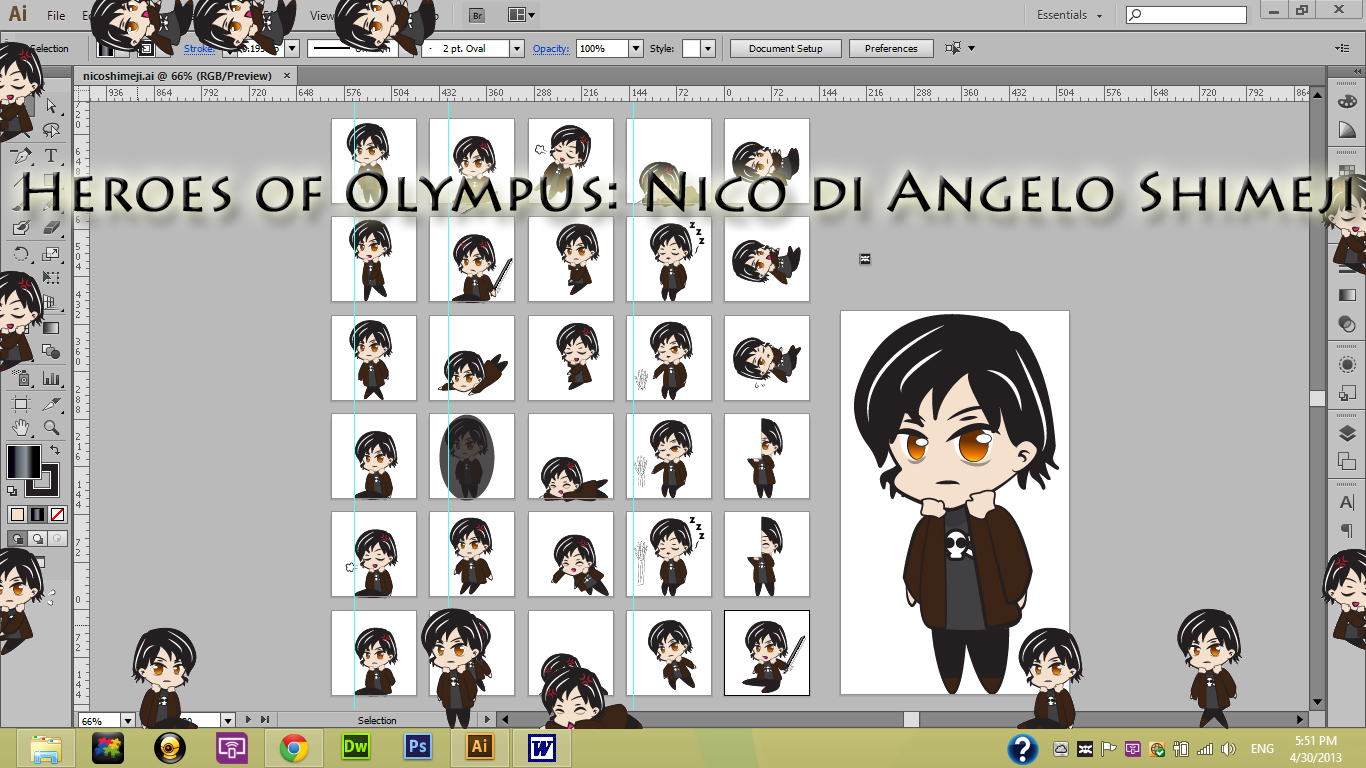This screenshot has height=768, width=1366.
Task: Launch Adobe Bridge via Br icon
Action: tap(477, 15)
